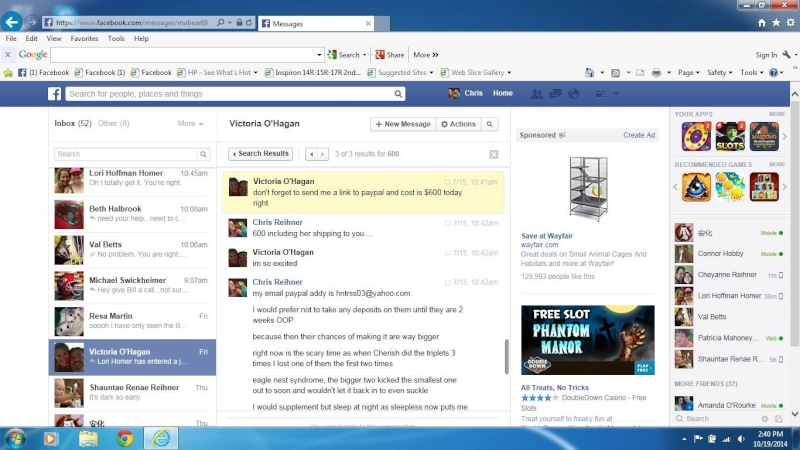Image resolution: width=800 pixels, height=450 pixels.
Task: Go to next search result arrow
Action: [x=322, y=154]
